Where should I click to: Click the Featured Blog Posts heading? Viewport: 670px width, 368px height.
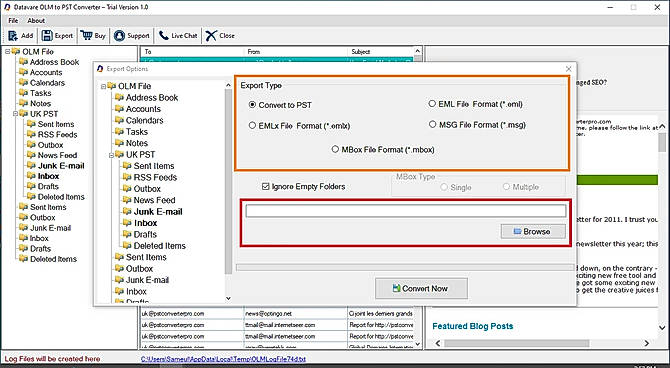coord(473,326)
